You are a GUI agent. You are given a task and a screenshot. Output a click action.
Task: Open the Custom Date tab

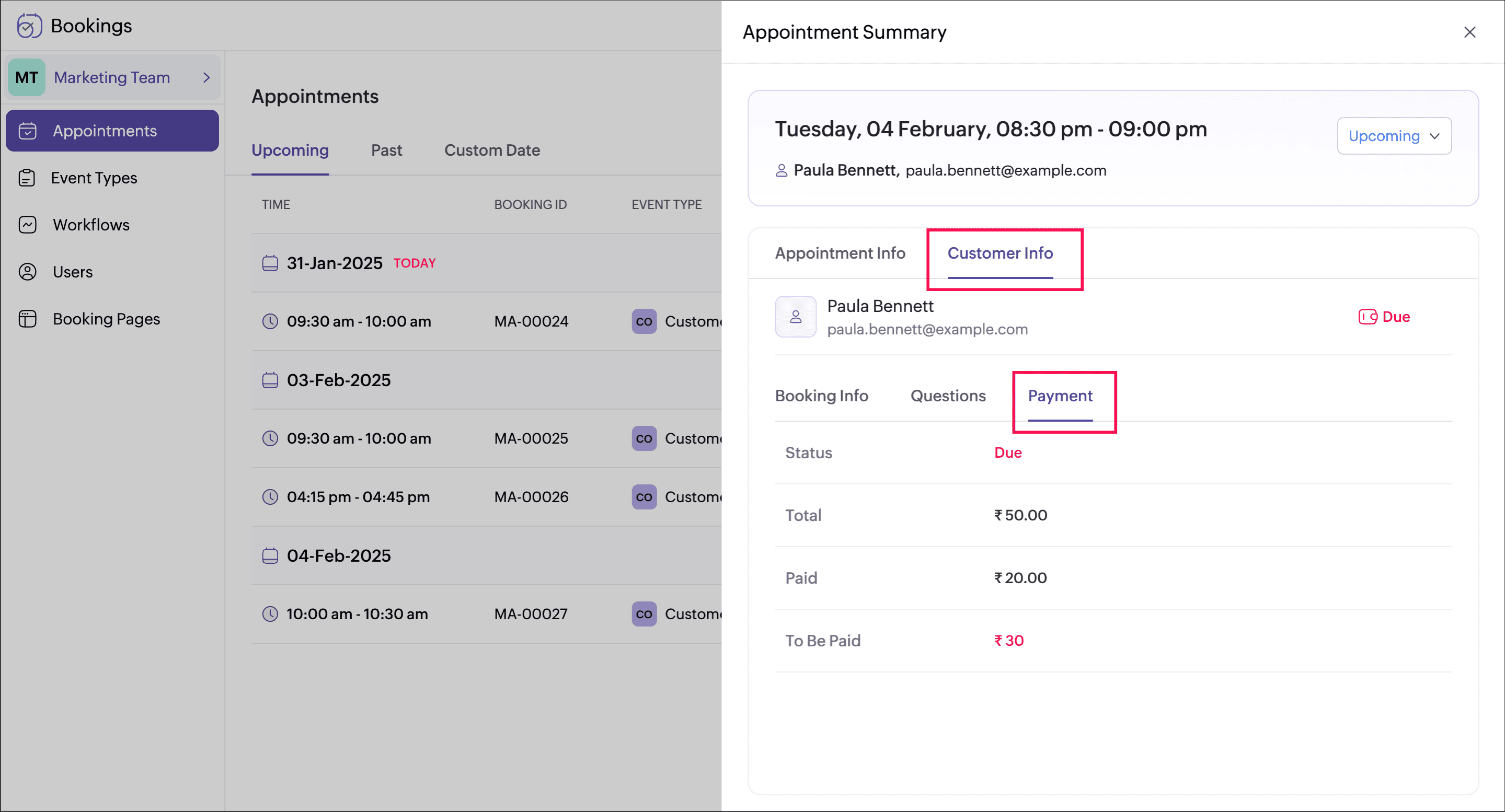coord(492,150)
